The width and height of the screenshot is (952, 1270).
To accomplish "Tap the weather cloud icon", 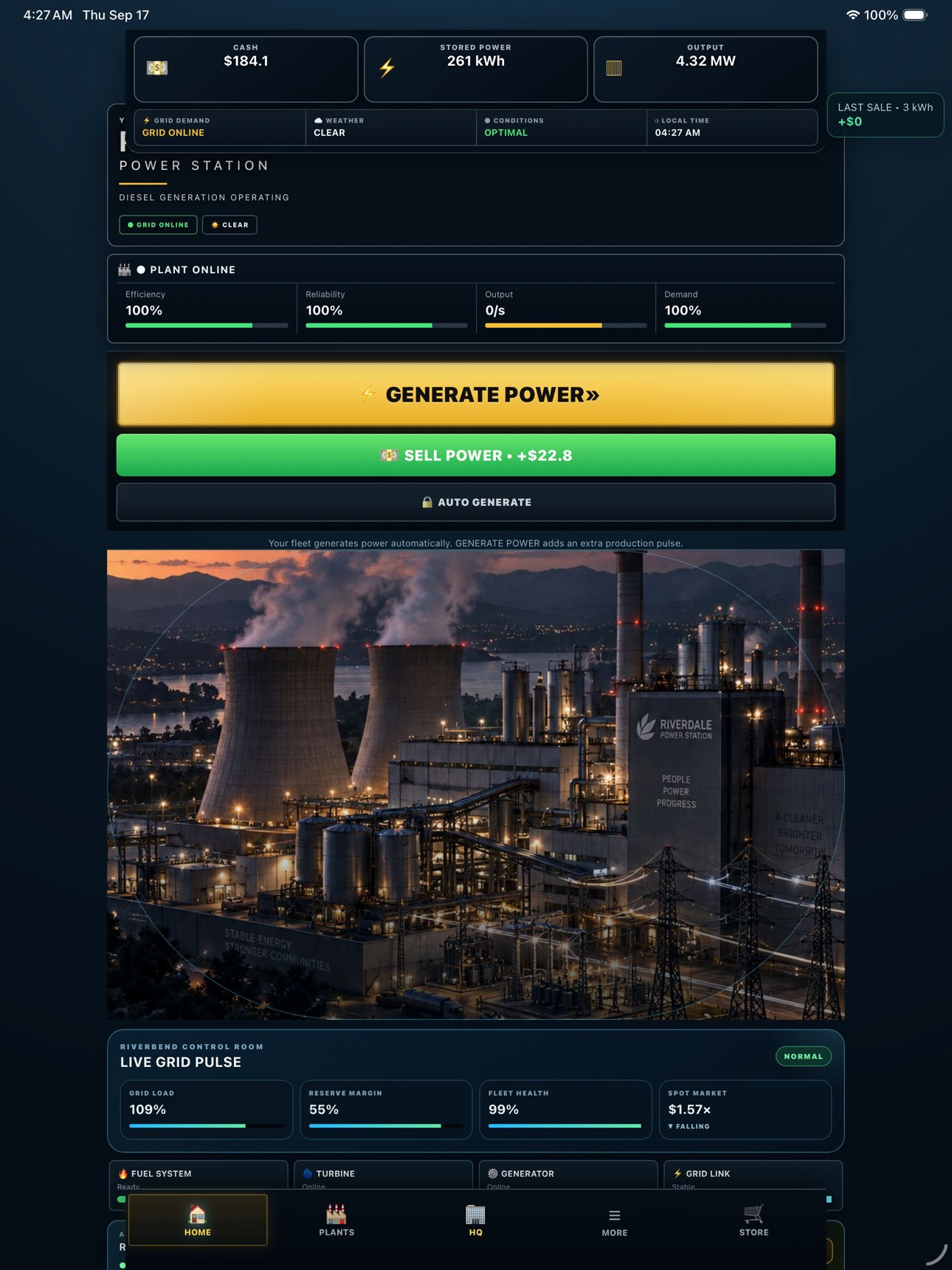I will tap(318, 120).
